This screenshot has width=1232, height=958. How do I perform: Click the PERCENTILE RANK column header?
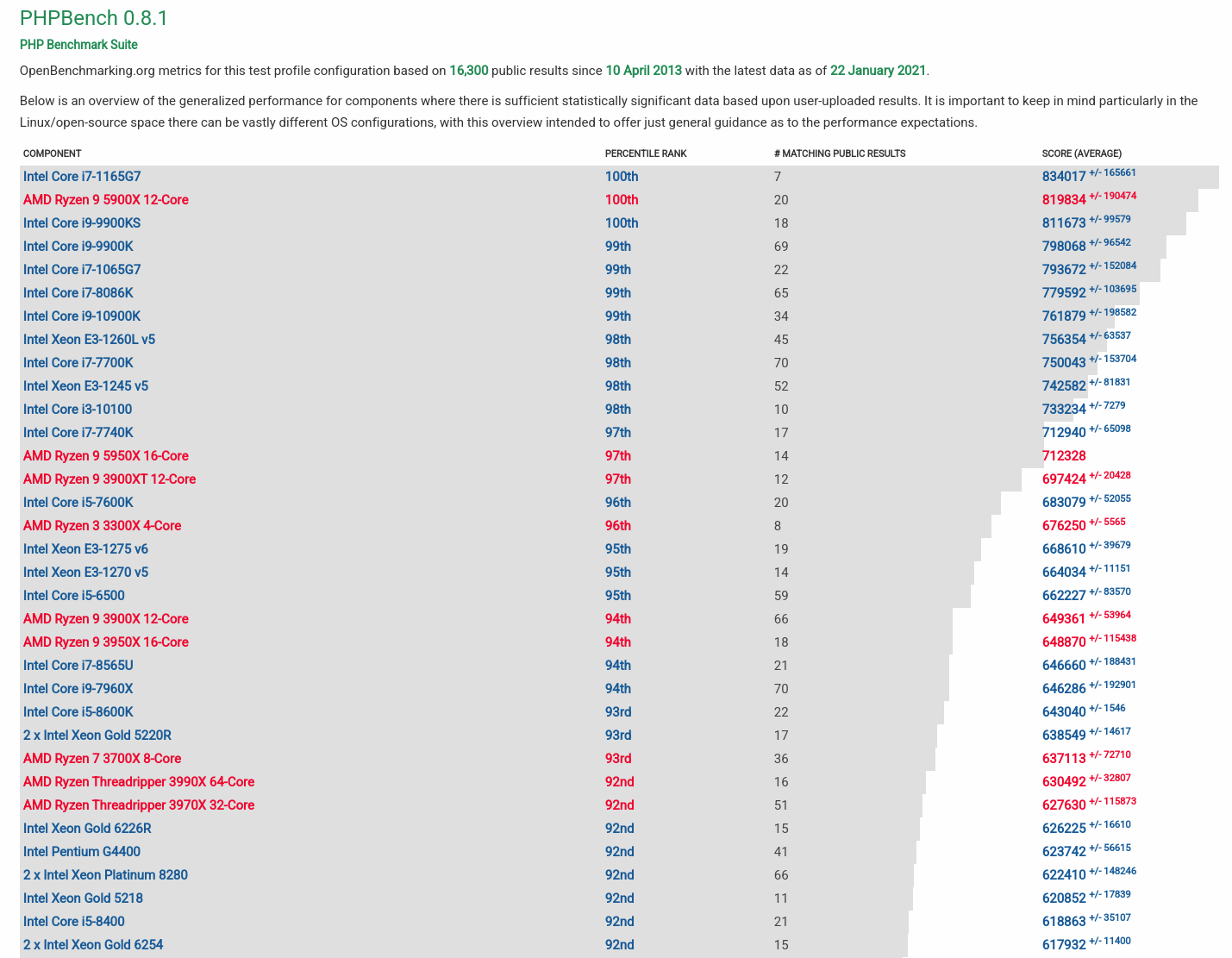click(646, 153)
